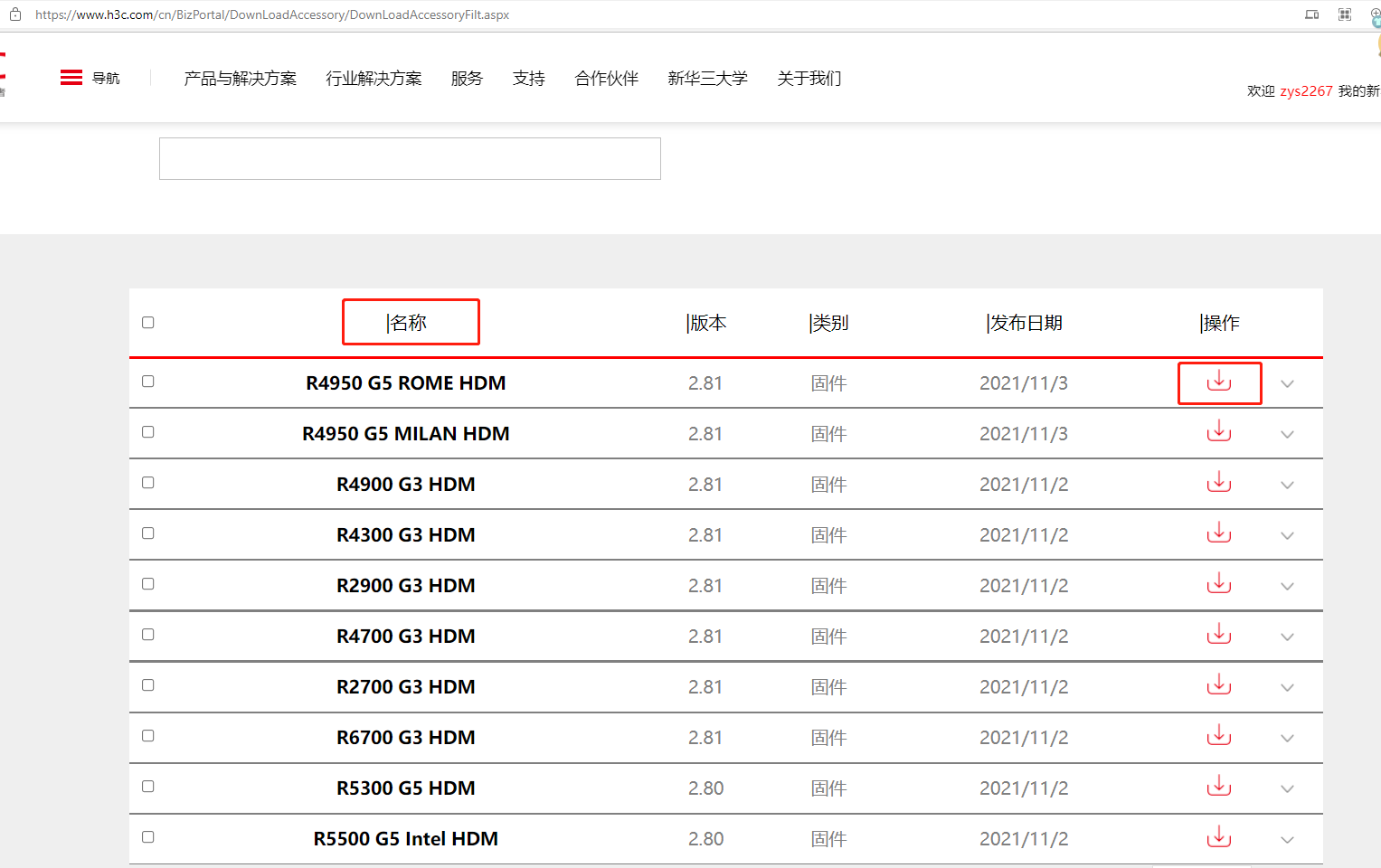Click the zys2267 username link
Screen dimensions: 1381x868
pos(1306,91)
